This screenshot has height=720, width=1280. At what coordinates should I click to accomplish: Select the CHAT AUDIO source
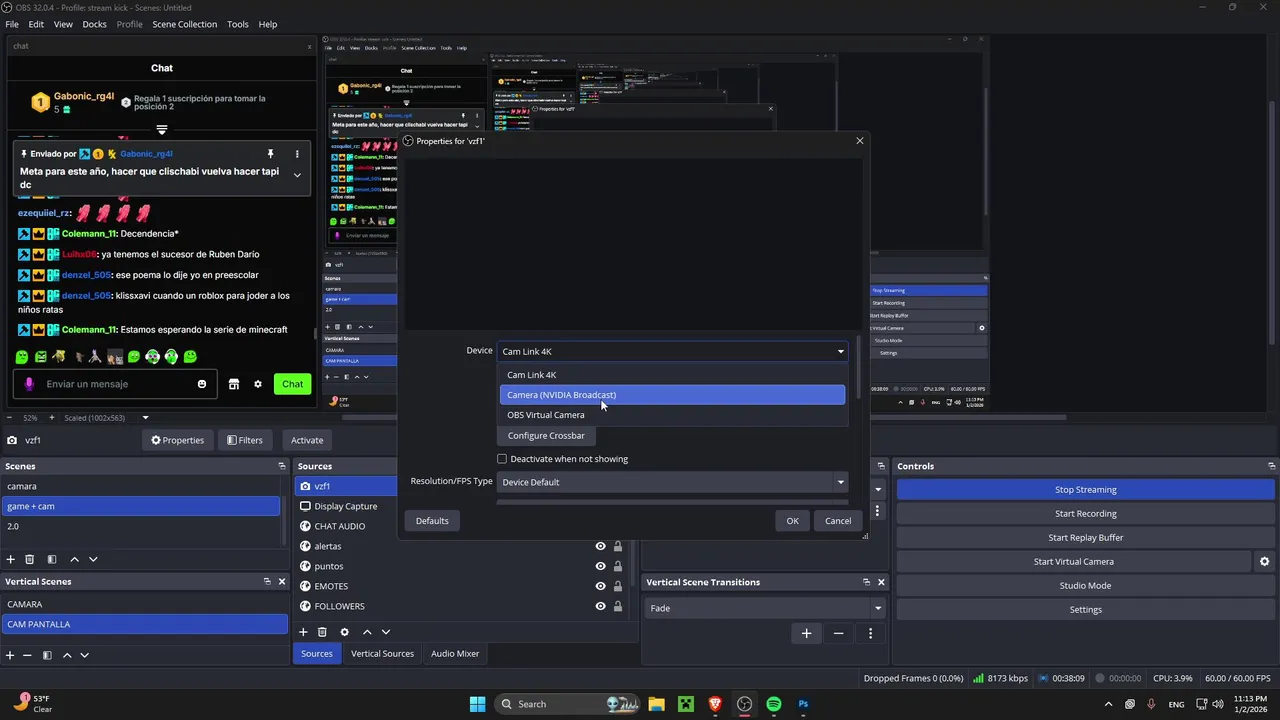tap(340, 526)
